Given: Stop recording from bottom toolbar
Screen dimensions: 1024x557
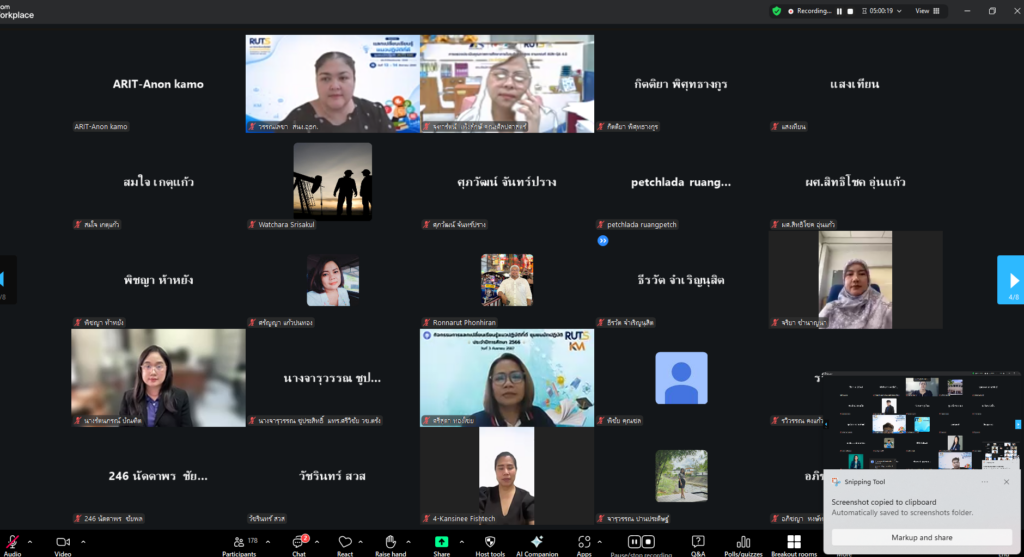Looking at the screenshot, I should pos(648,541).
